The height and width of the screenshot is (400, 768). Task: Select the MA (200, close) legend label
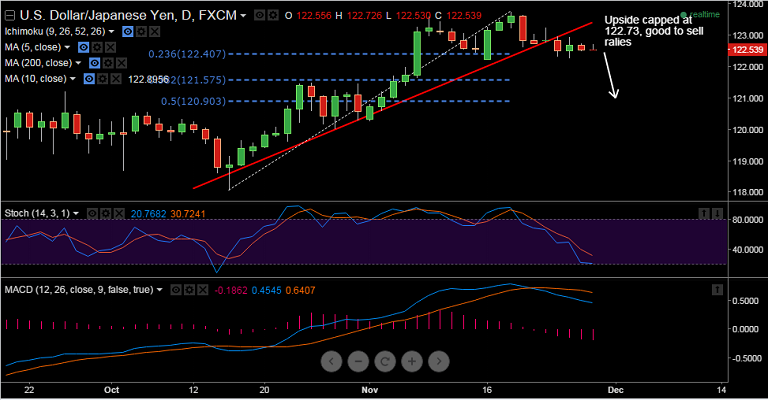[x=38, y=63]
